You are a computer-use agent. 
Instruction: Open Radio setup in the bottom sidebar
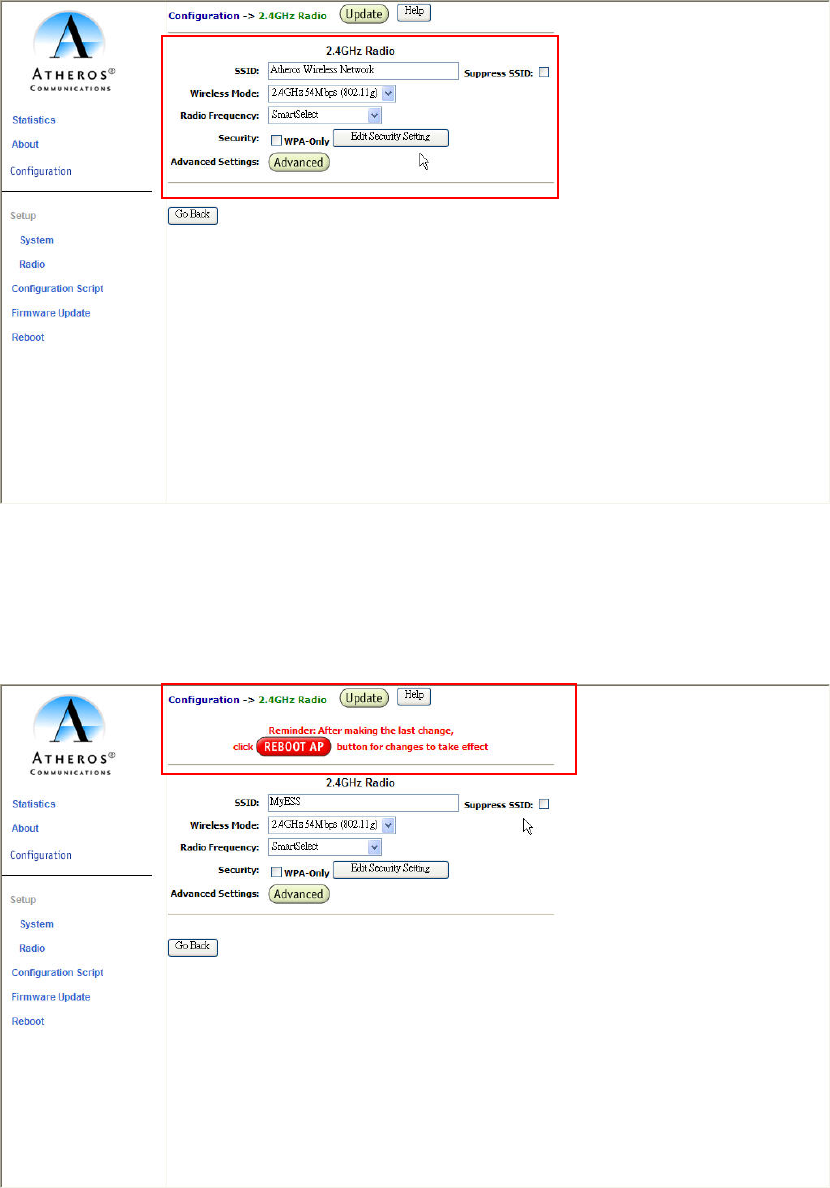32,949
